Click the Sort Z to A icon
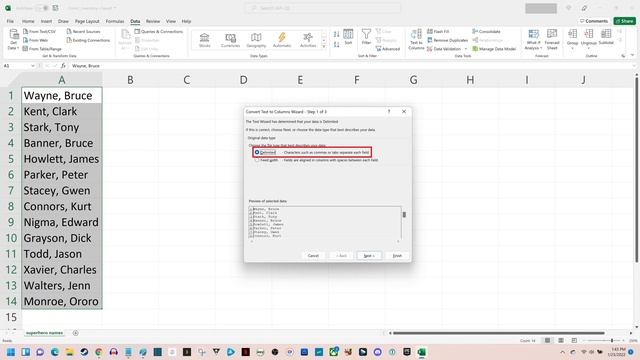This screenshot has width=640, height=360. (x=336, y=44)
